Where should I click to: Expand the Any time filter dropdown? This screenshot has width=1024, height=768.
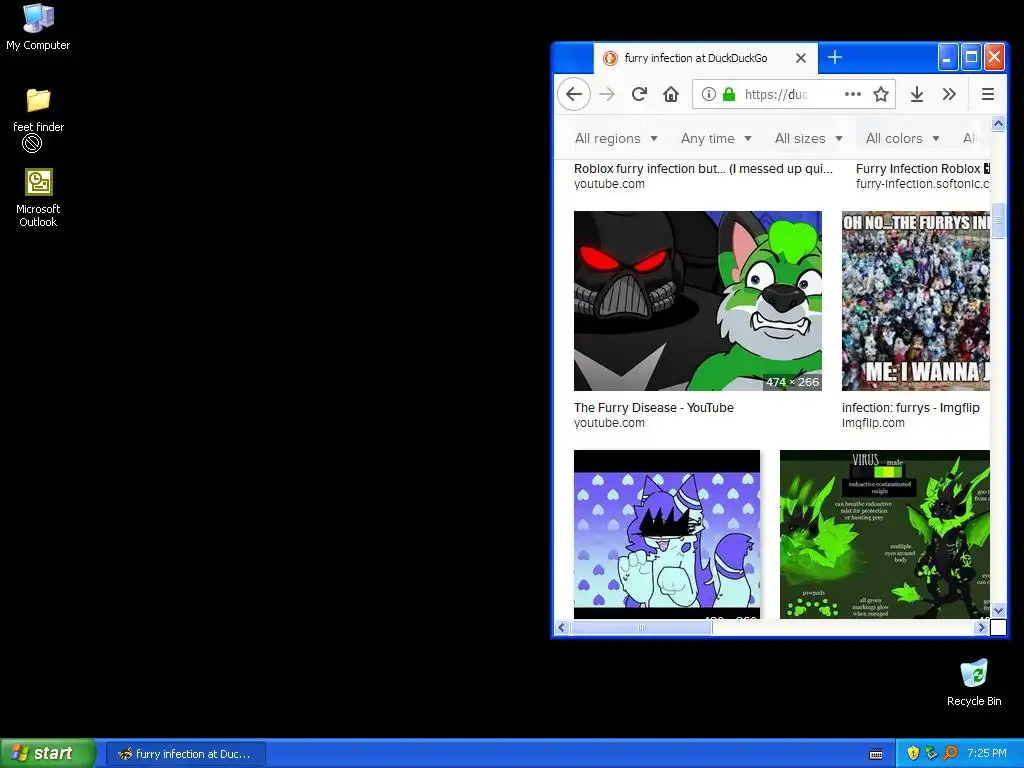click(x=716, y=138)
